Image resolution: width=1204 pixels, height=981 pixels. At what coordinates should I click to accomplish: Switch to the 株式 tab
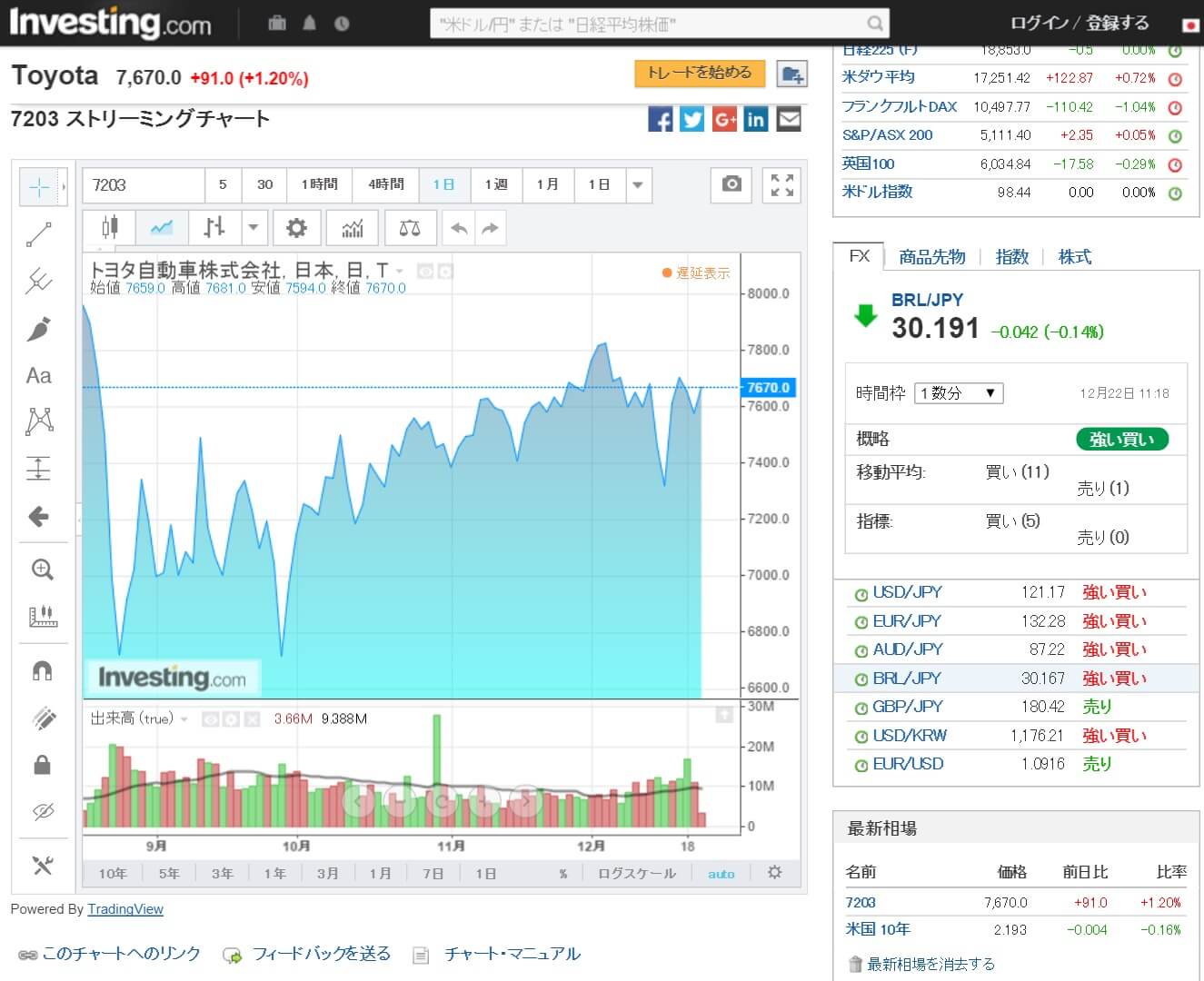coord(1074,257)
